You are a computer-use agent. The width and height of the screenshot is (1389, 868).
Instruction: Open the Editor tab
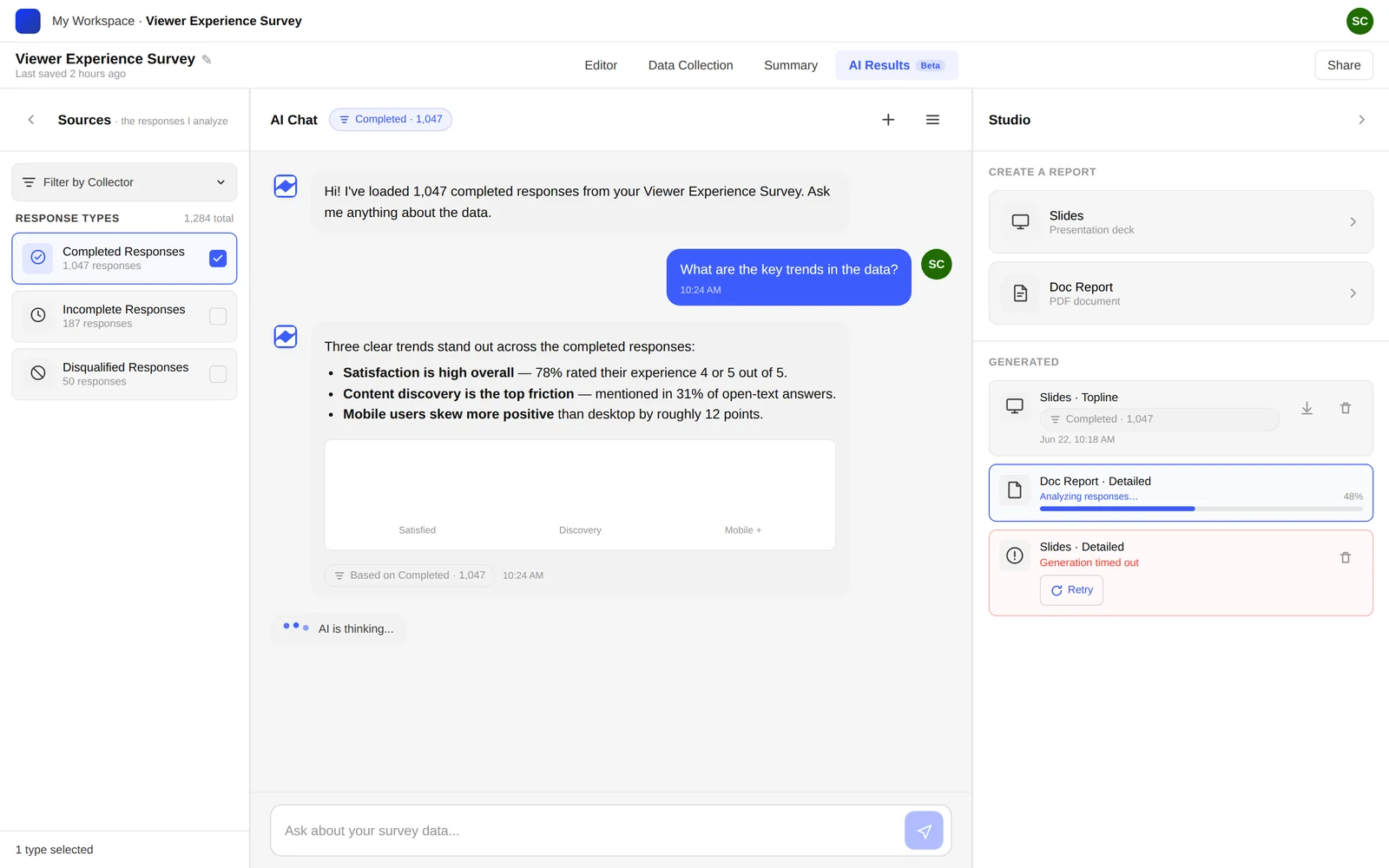[601, 65]
